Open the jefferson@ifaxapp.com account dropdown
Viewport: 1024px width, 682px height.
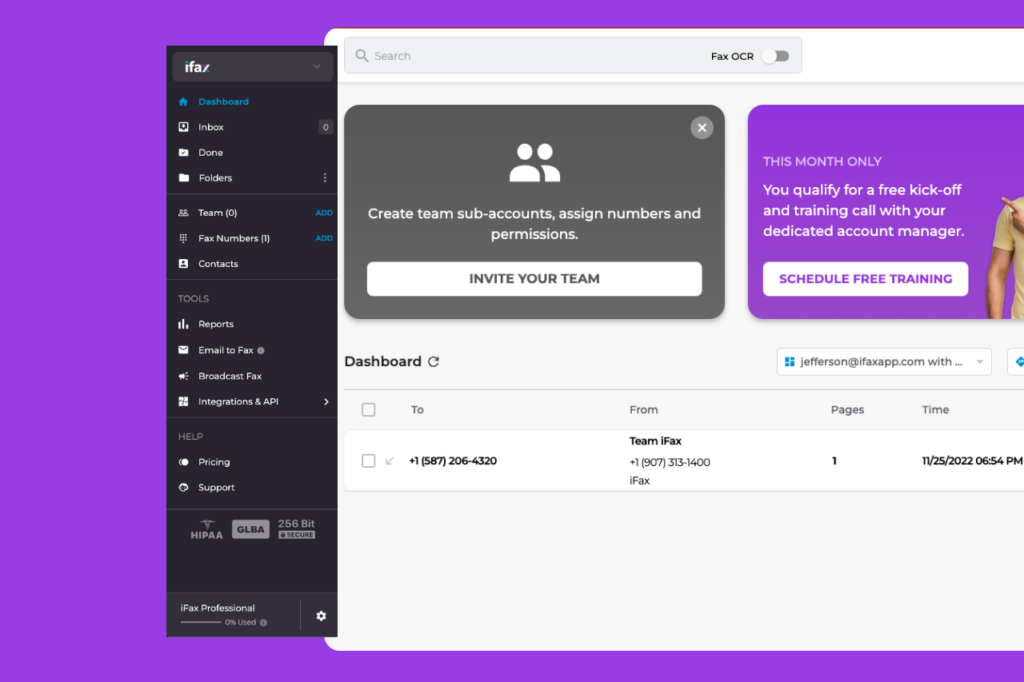pos(884,361)
